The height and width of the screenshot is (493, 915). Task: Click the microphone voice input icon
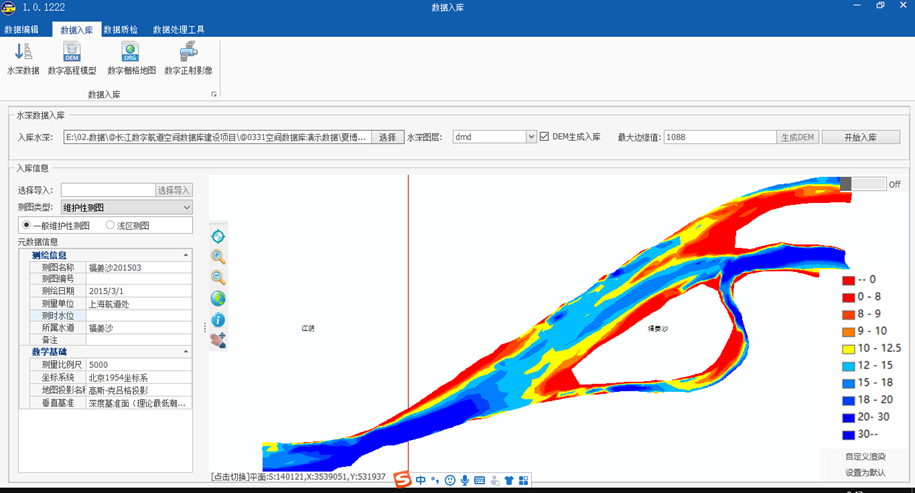click(465, 480)
